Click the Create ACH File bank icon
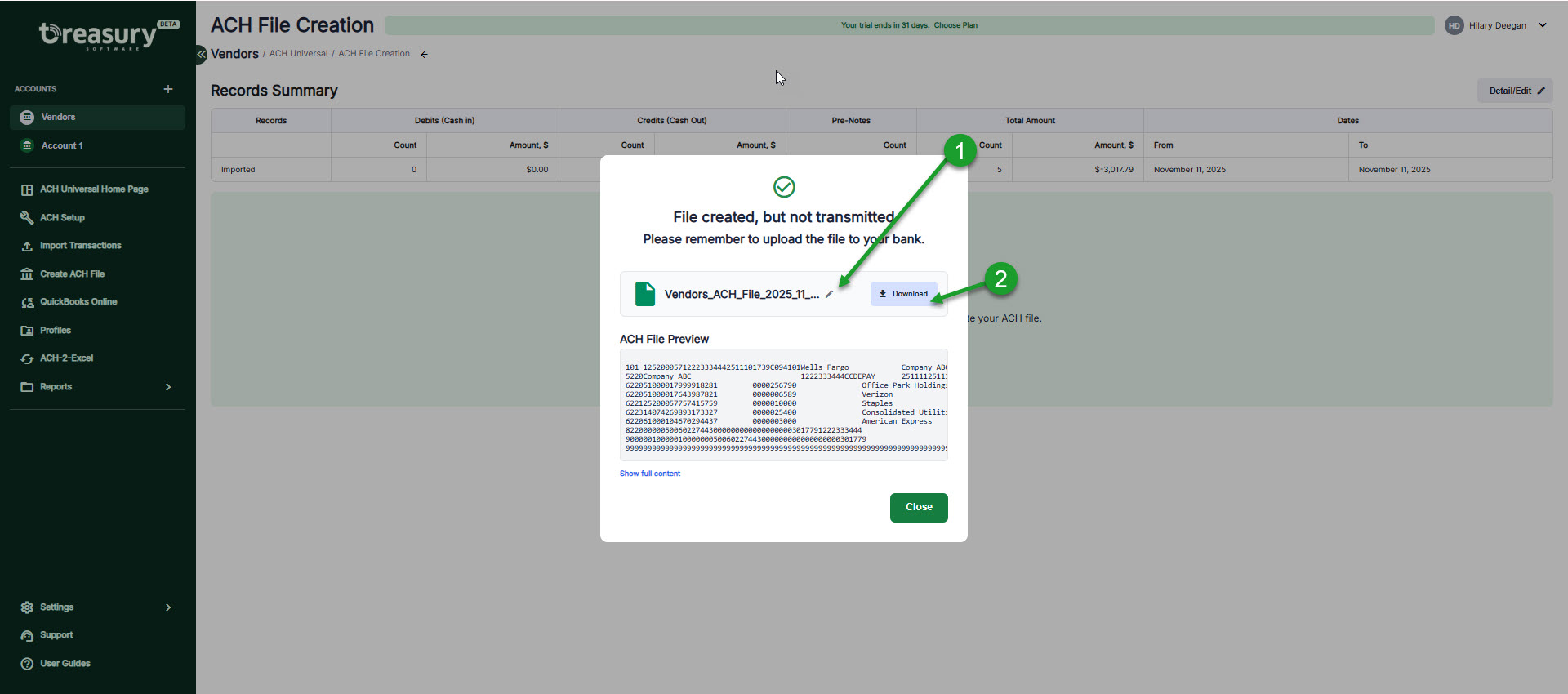Screen dimensions: 1568x694 coord(27,274)
